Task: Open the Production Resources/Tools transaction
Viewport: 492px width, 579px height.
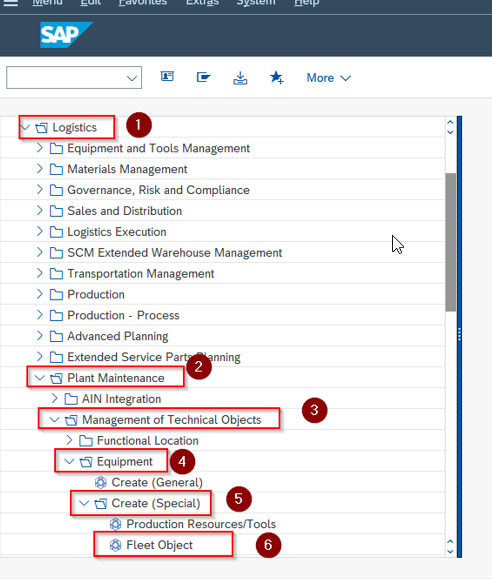Action: coord(201,524)
